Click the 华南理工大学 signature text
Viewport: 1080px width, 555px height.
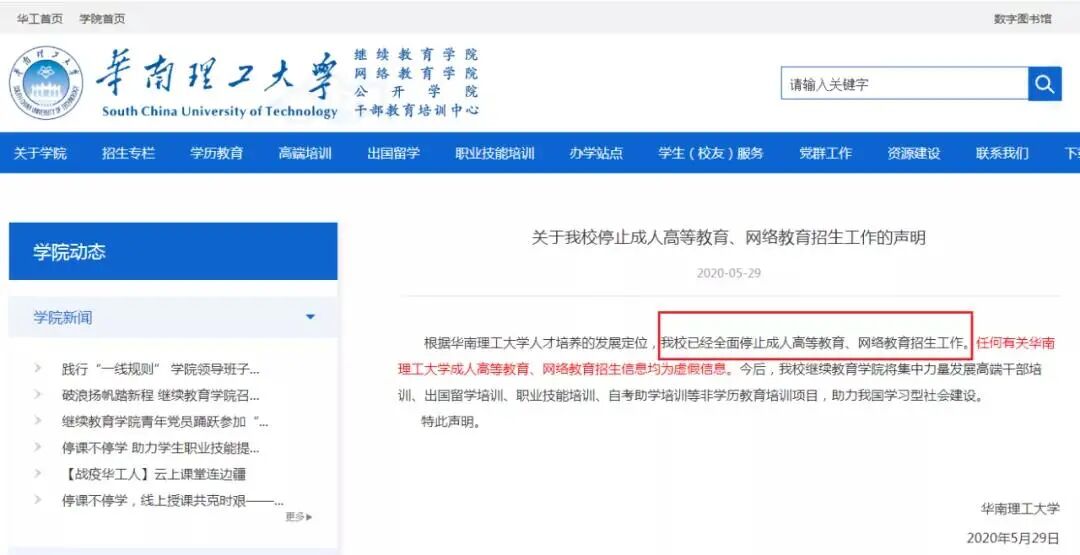click(1020, 509)
